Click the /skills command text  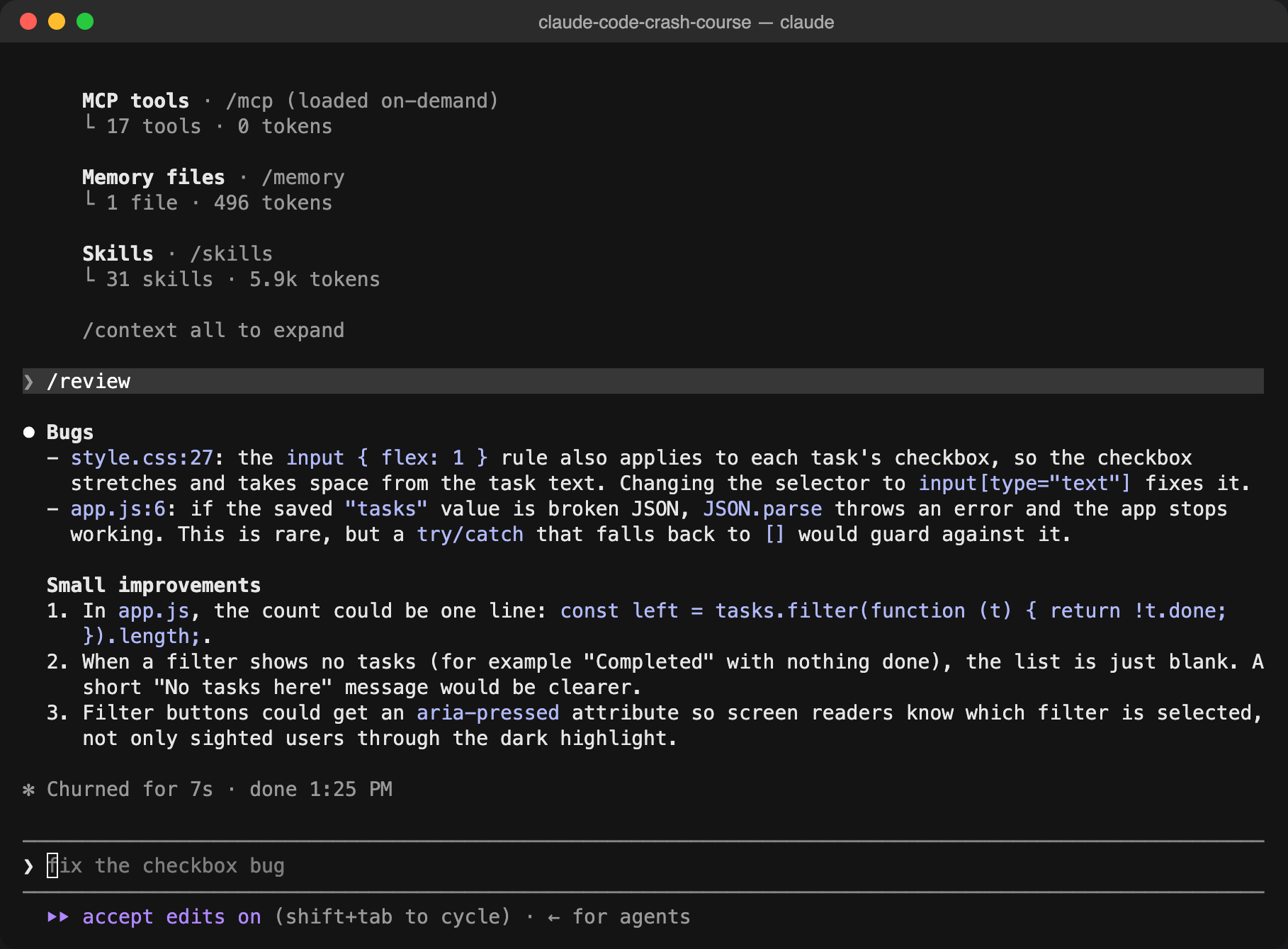(232, 254)
